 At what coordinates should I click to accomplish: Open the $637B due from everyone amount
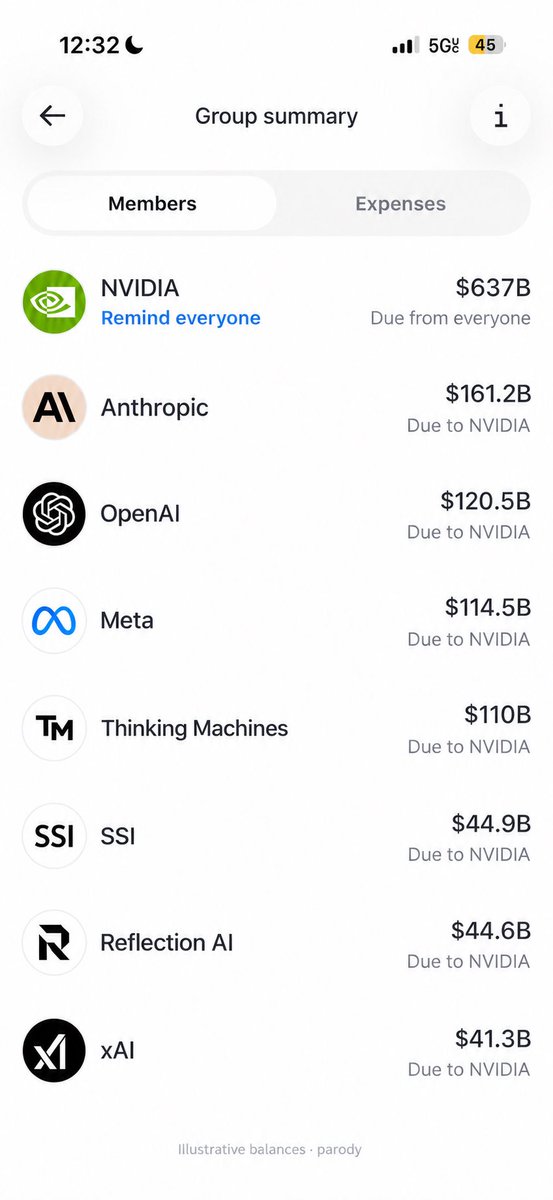pyautogui.click(x=493, y=288)
